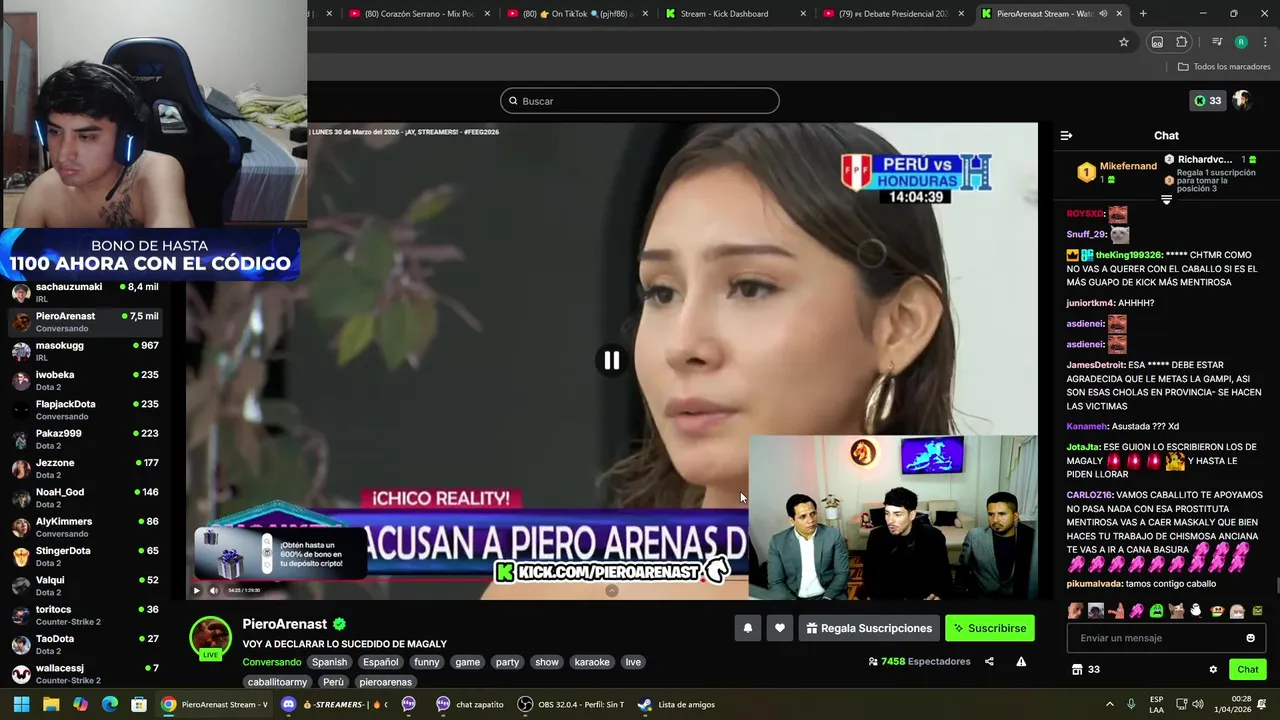Screen dimensions: 1280x720
Task: Open File Explorer from taskbar
Action: (x=51, y=704)
